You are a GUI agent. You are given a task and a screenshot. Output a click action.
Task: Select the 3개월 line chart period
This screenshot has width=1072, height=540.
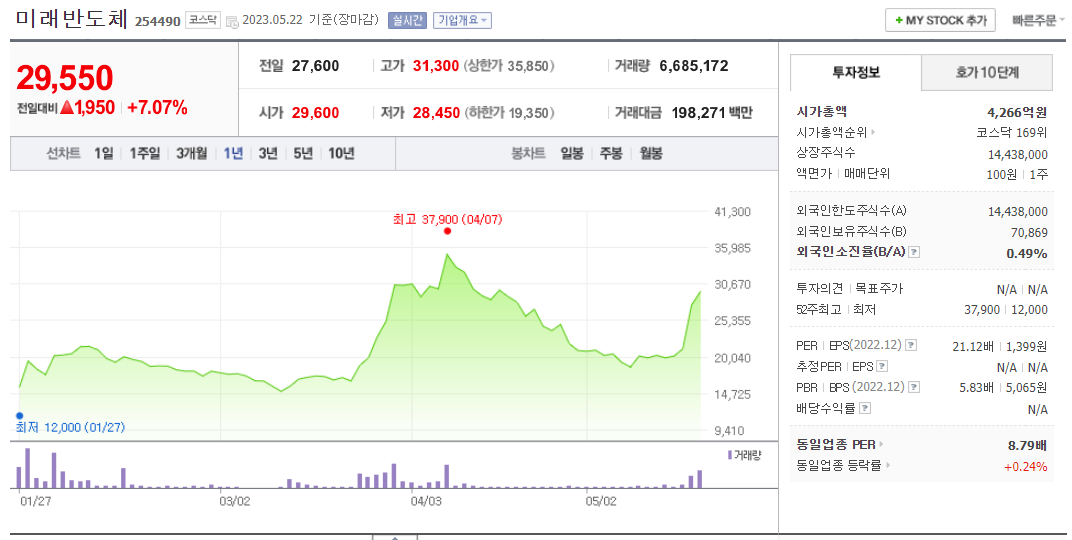191,153
